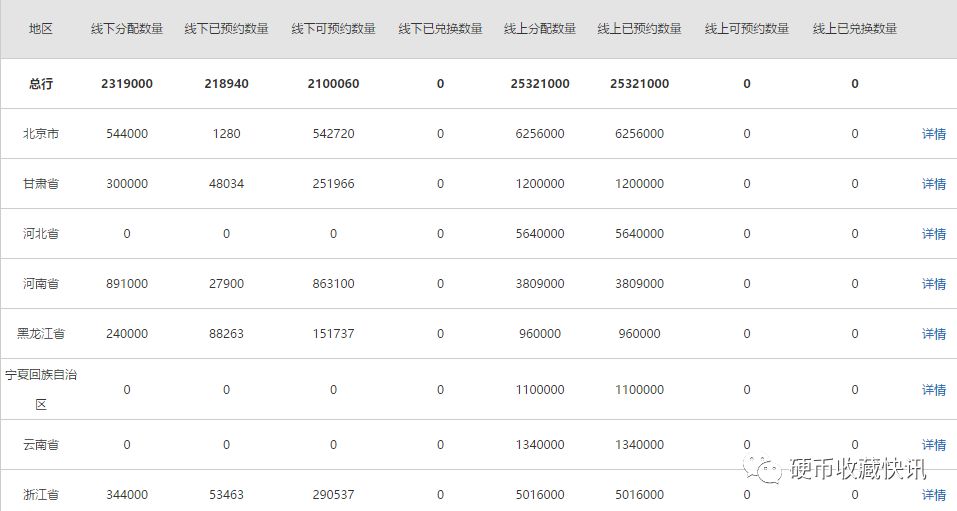Select the 浙江省 region cell
The width and height of the screenshot is (957, 511).
pos(41,495)
